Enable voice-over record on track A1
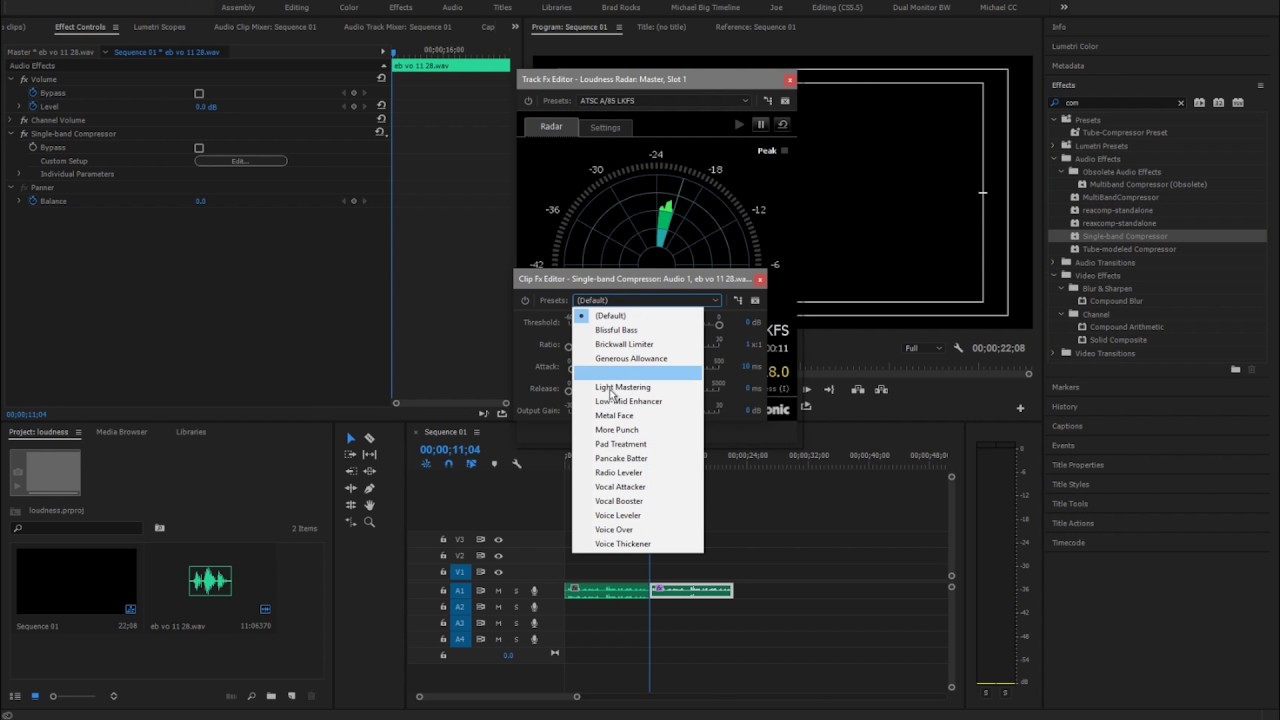This screenshot has width=1280, height=720. tap(534, 591)
